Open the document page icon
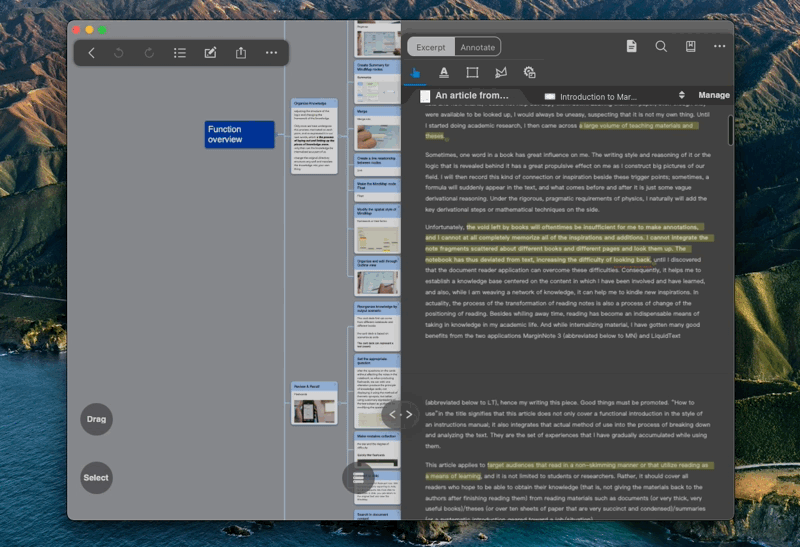 click(x=631, y=46)
